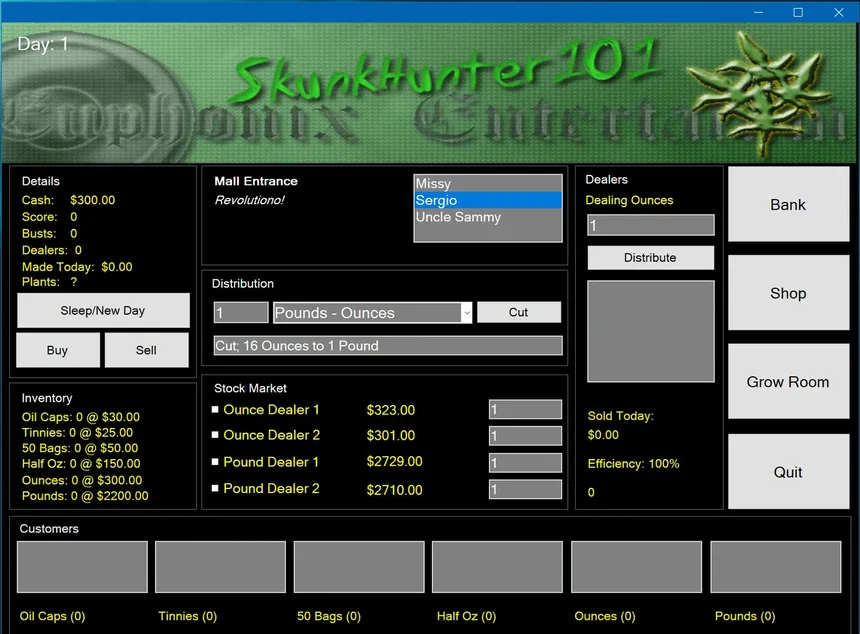
Task: Click the Dealers list box below Distribute
Action: [650, 331]
